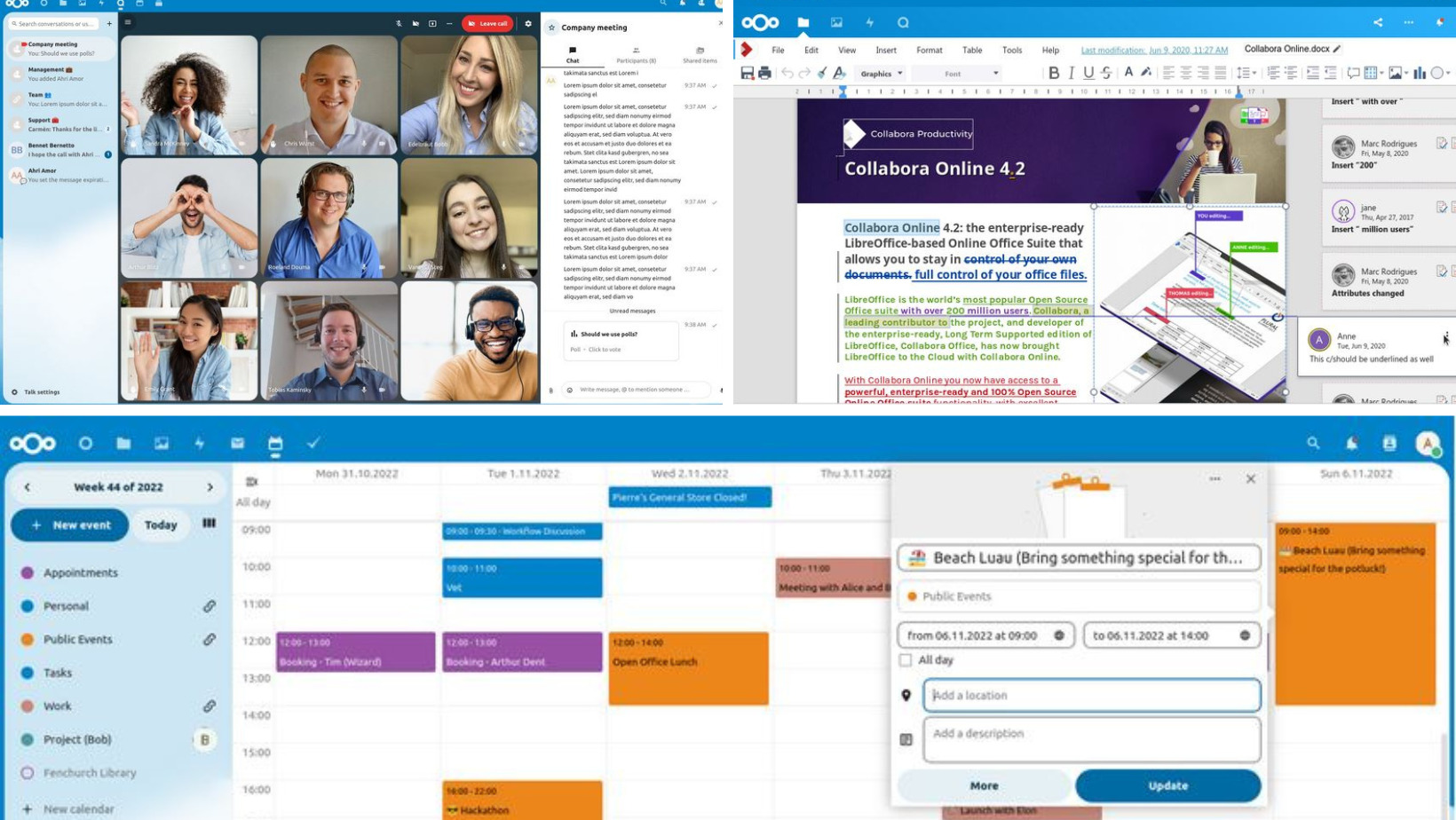Open the File menu in Collabora
The width and height of the screenshot is (1456, 820).
tap(778, 50)
